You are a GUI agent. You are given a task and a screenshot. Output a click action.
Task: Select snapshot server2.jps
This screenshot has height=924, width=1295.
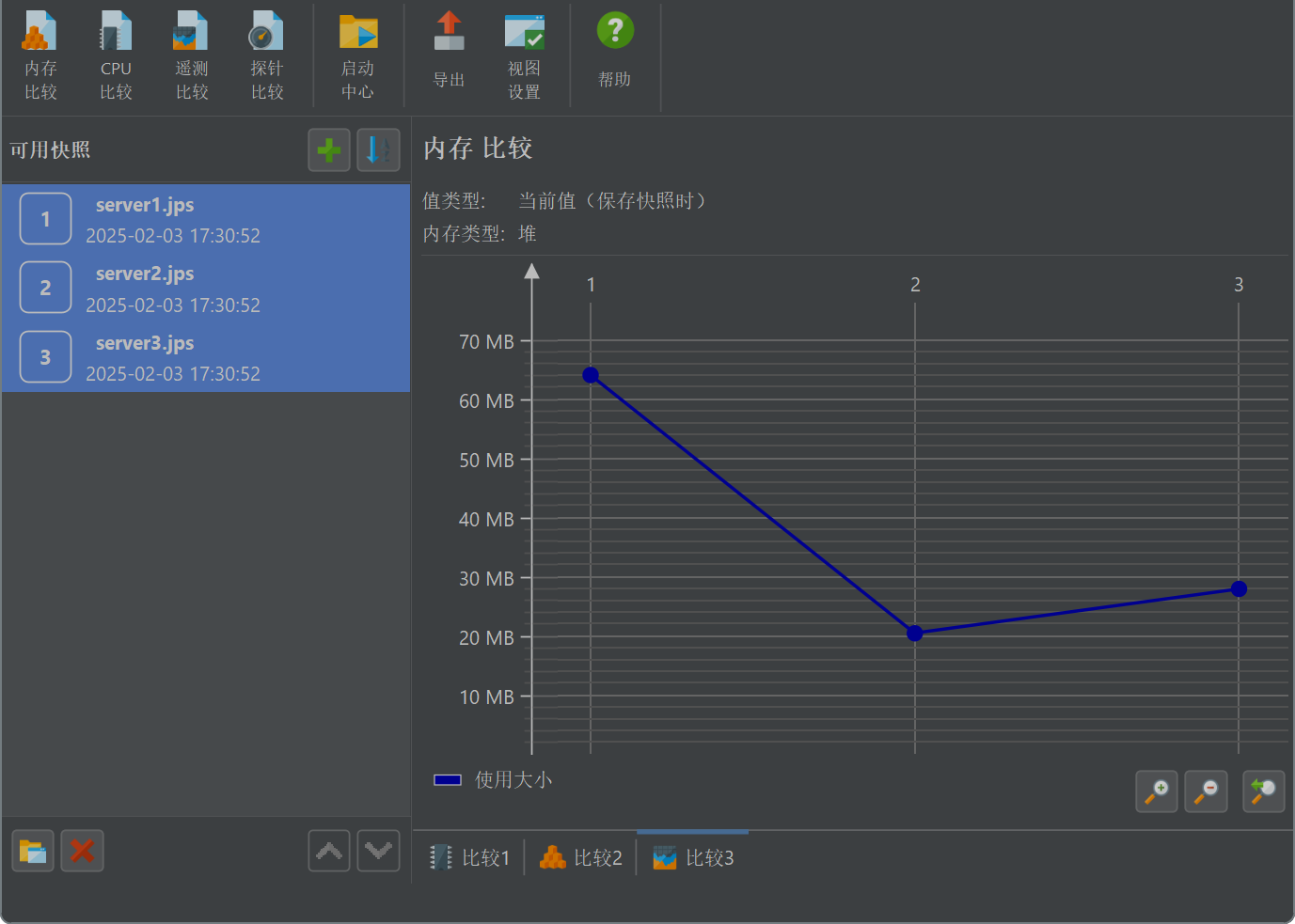pos(206,288)
